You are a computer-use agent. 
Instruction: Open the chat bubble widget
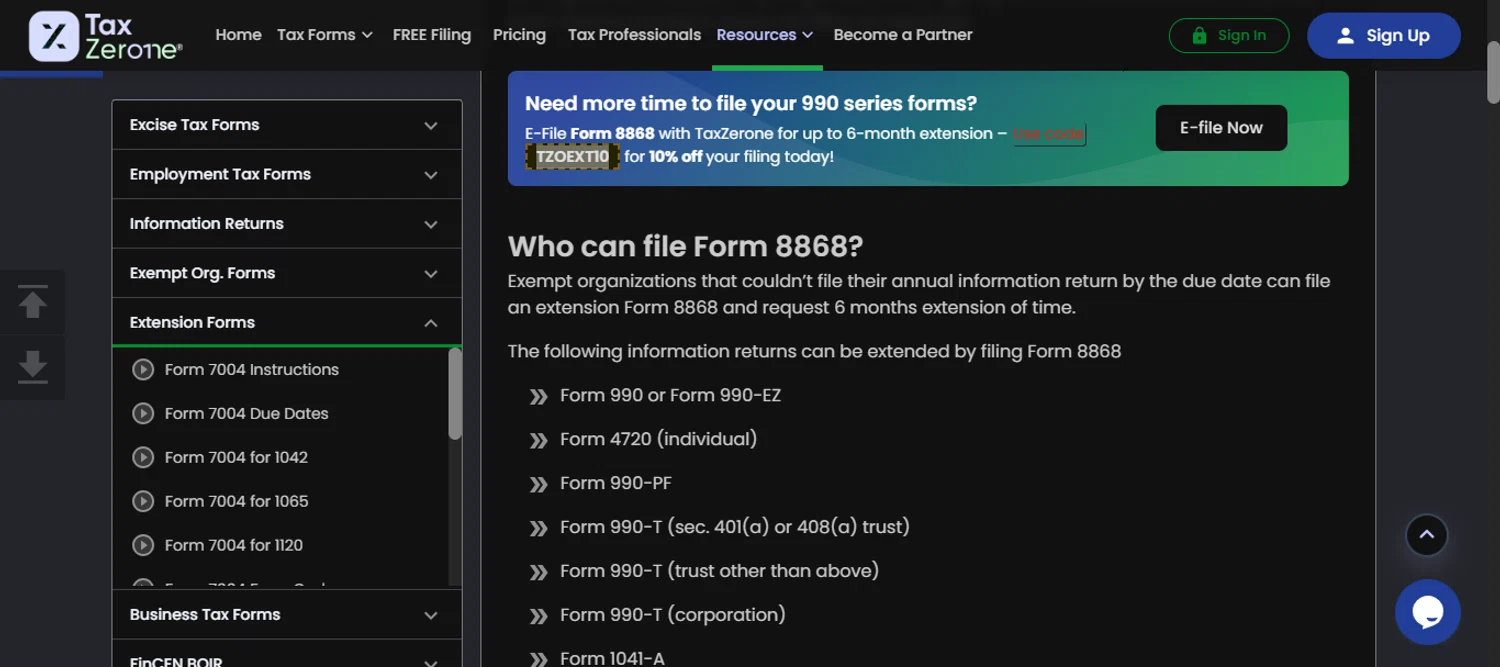point(1427,612)
